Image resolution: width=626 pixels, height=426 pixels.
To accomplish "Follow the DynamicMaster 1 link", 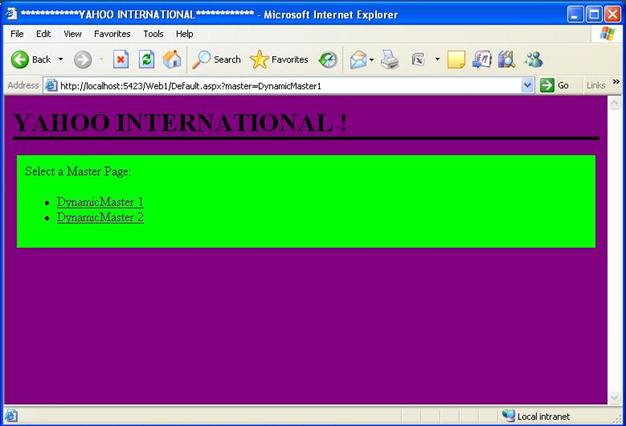I will (x=100, y=202).
